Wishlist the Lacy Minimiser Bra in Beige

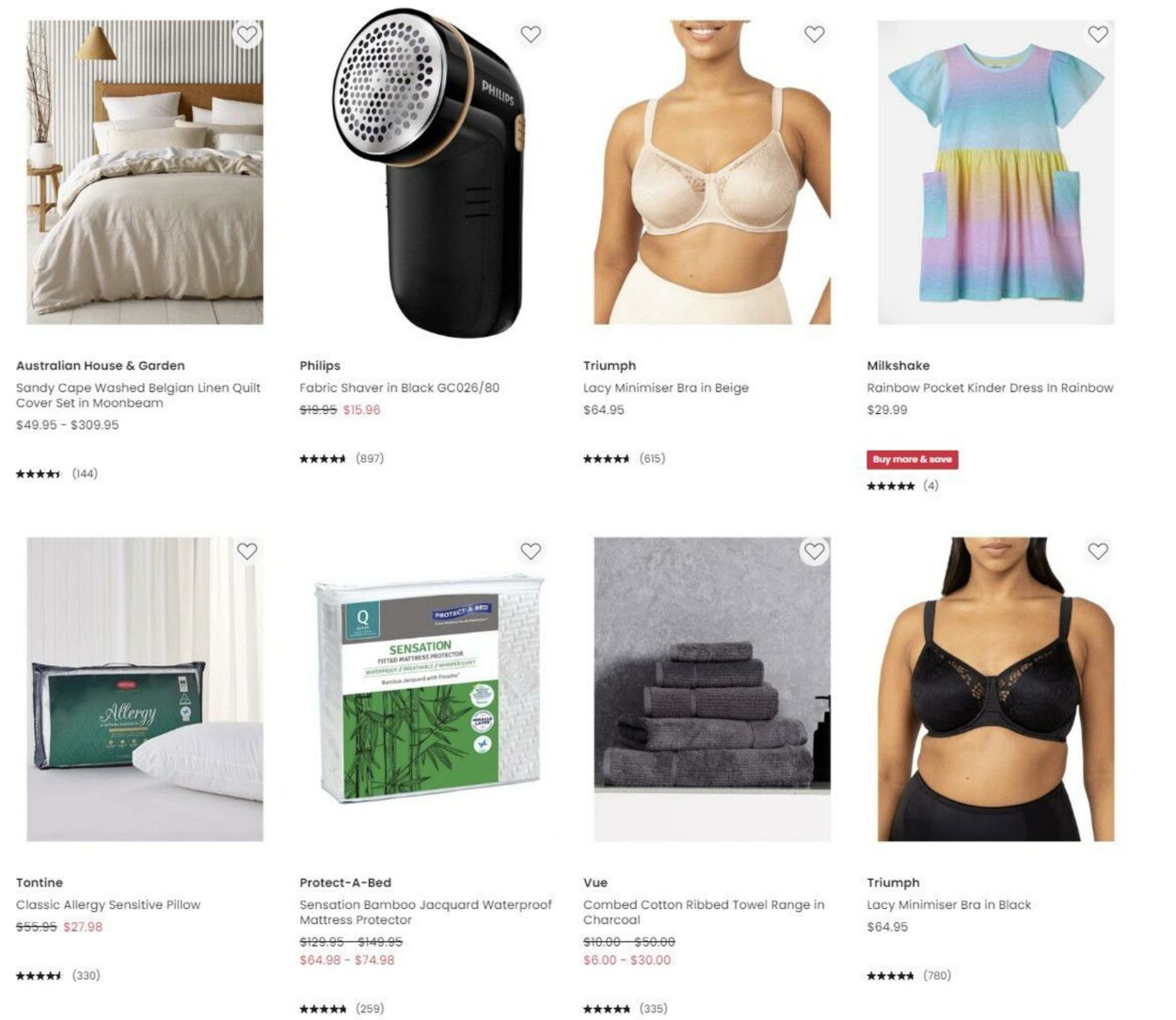coord(815,35)
